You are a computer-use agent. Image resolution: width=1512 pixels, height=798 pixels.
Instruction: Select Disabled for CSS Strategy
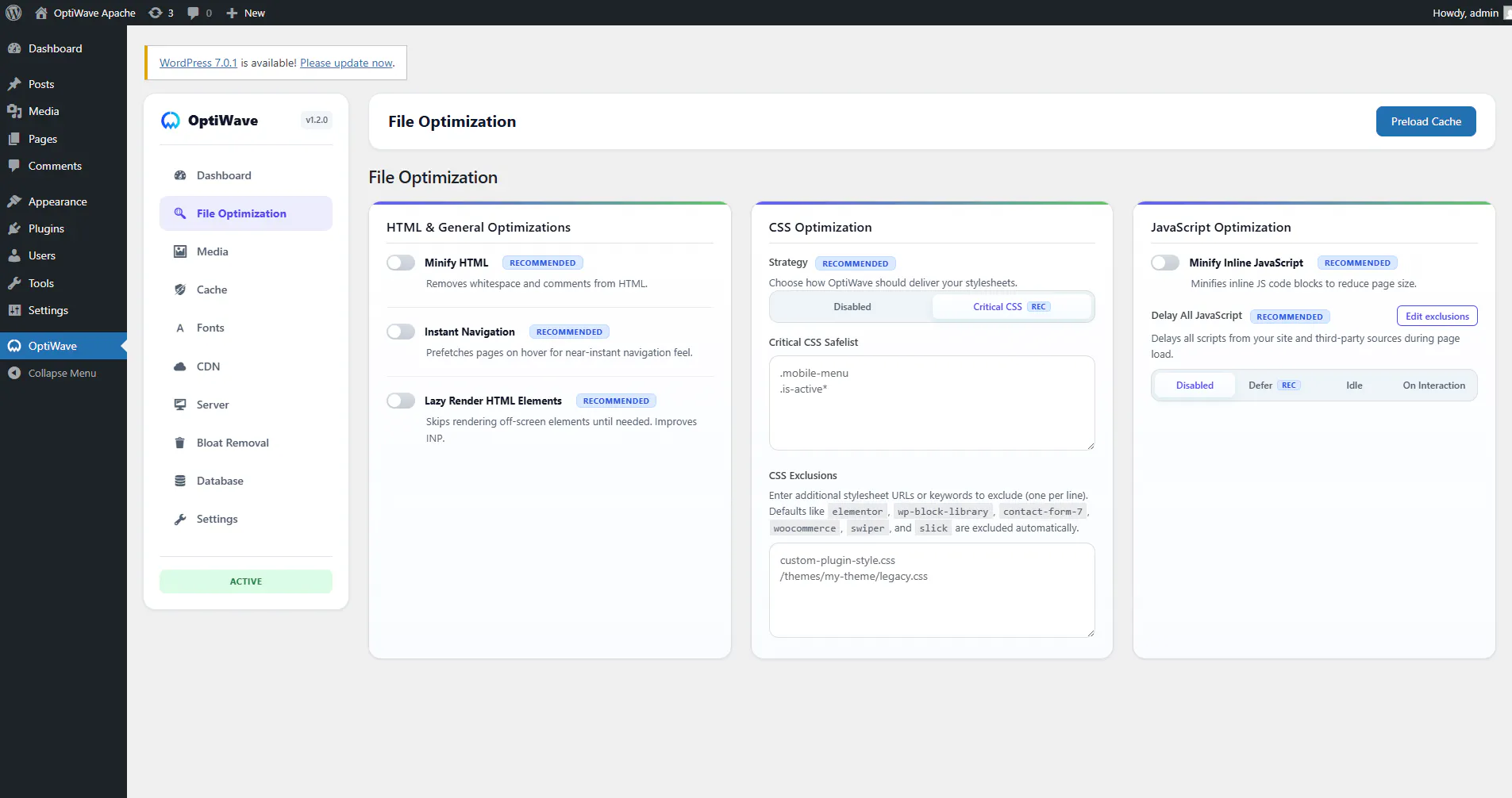click(852, 307)
